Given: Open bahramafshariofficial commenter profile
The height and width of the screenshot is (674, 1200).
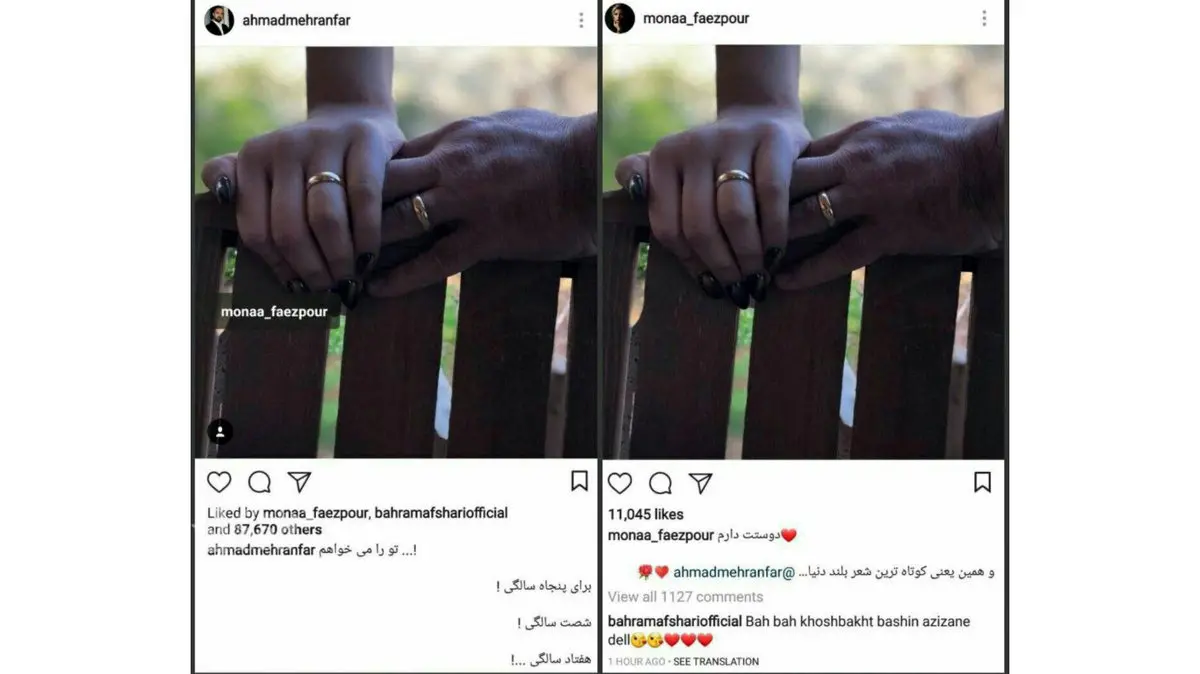Looking at the screenshot, I should [677, 621].
